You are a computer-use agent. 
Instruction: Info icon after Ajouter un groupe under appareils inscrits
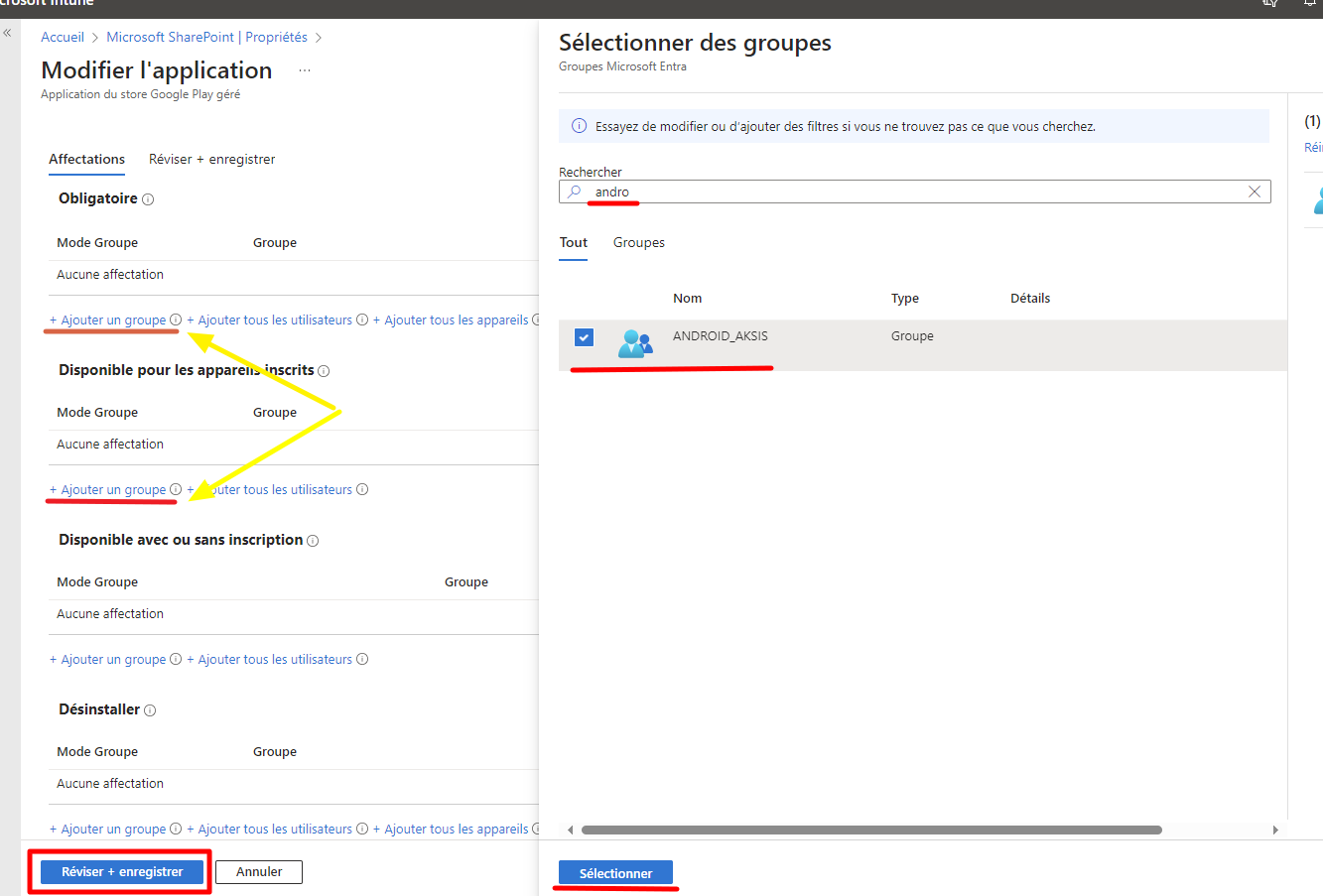[176, 489]
